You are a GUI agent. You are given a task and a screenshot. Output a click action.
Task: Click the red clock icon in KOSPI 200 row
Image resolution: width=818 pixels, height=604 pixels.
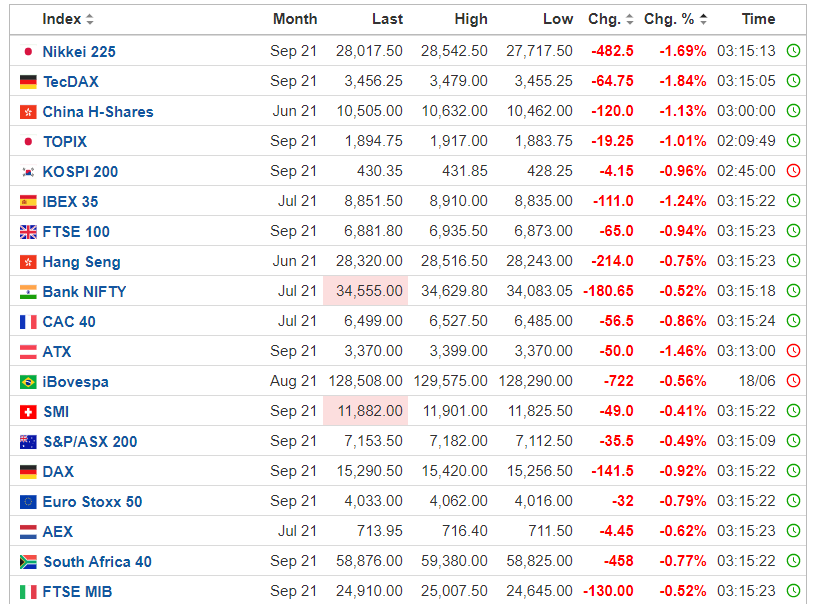(793, 171)
